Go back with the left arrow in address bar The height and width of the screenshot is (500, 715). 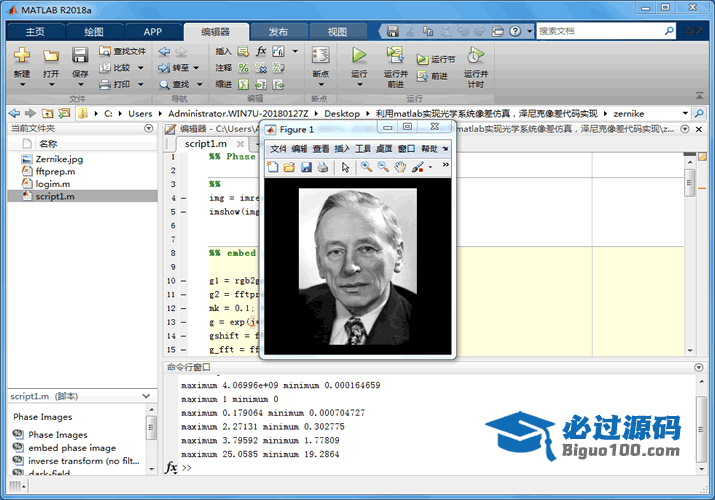[15, 113]
